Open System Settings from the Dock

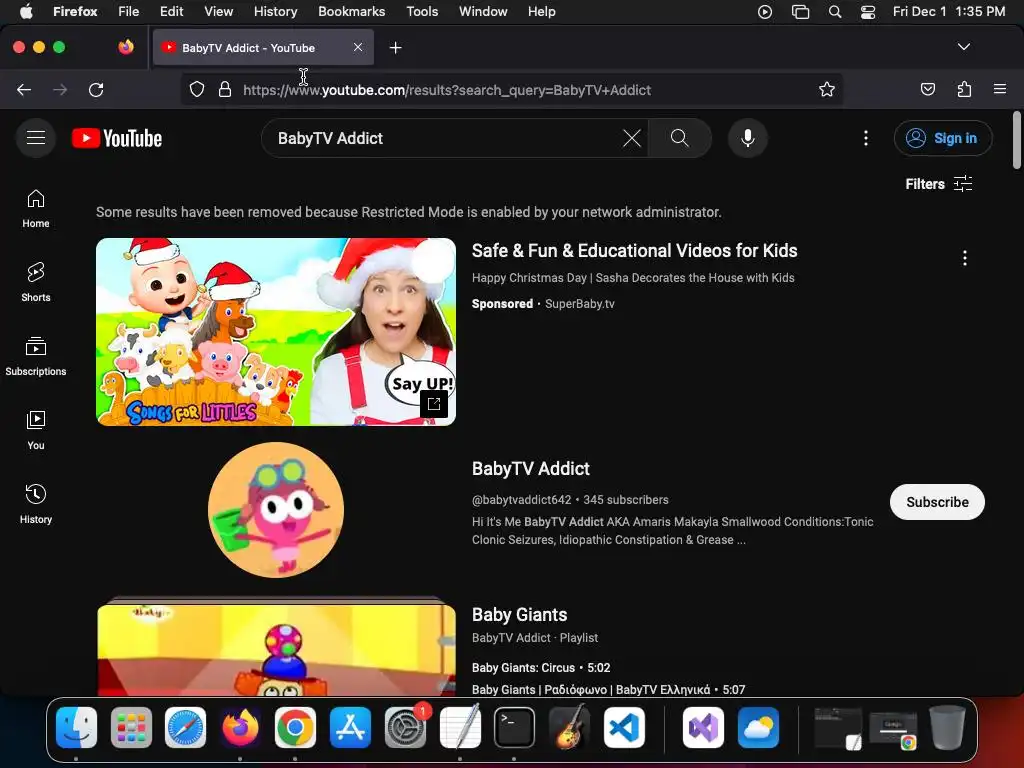click(405, 727)
